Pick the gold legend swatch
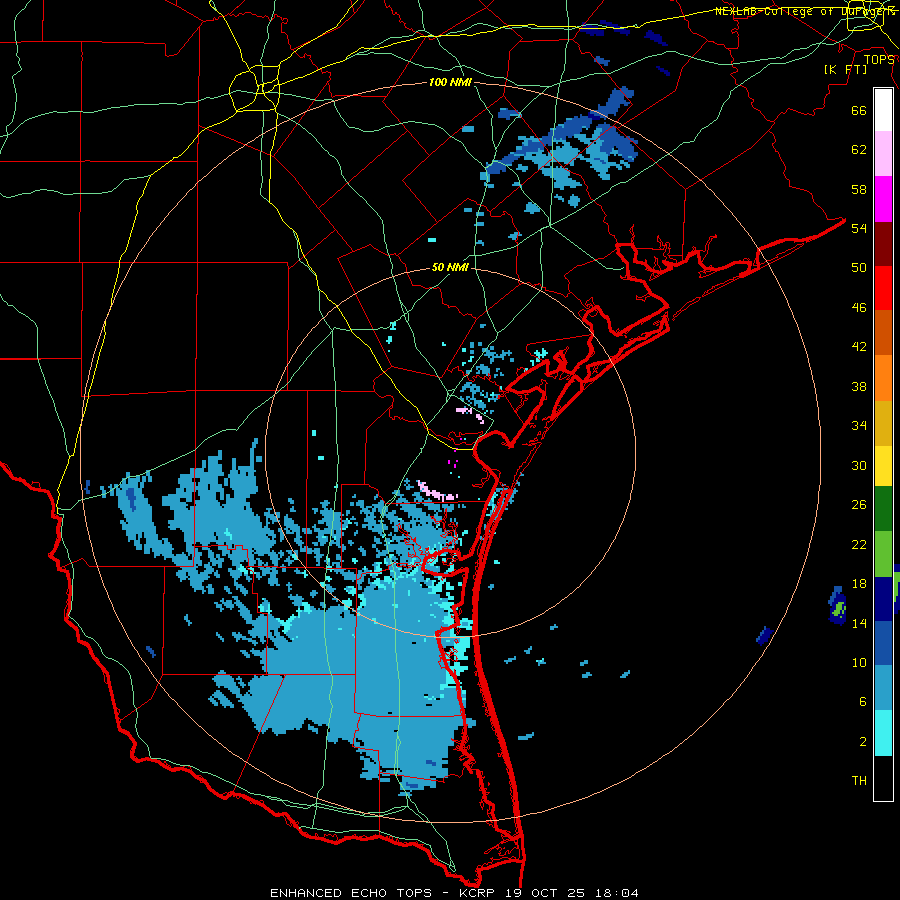Viewport: 900px width, 900px height. point(883,422)
